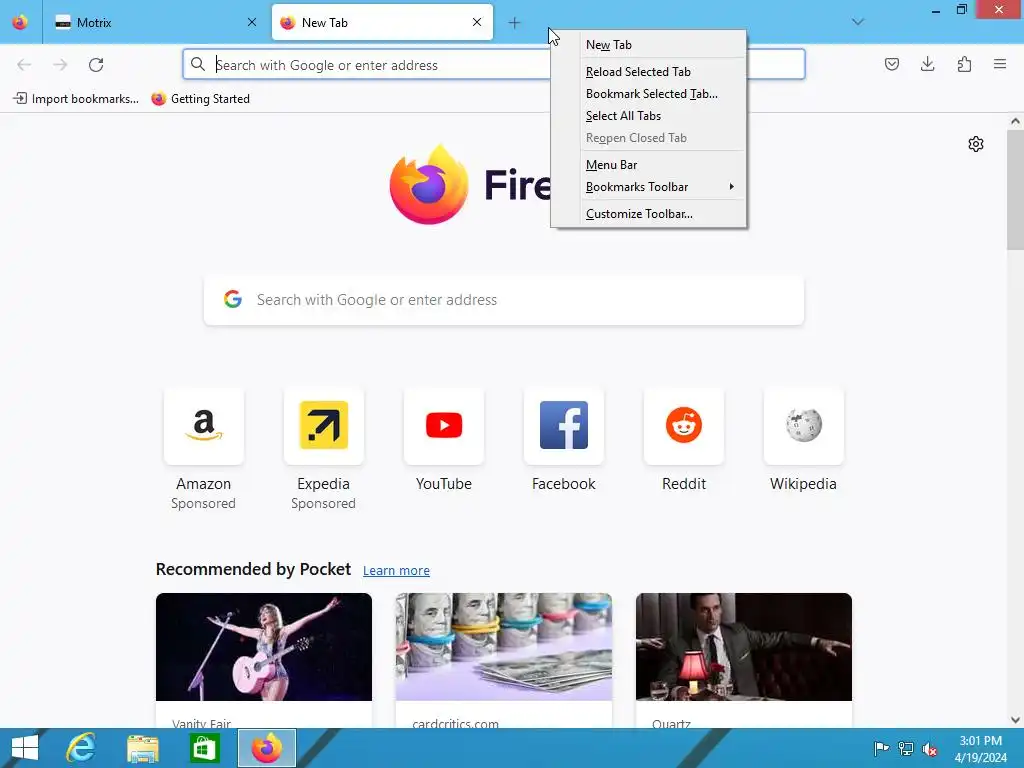Open File Explorer from taskbar
The width and height of the screenshot is (1024, 768).
pos(143,748)
